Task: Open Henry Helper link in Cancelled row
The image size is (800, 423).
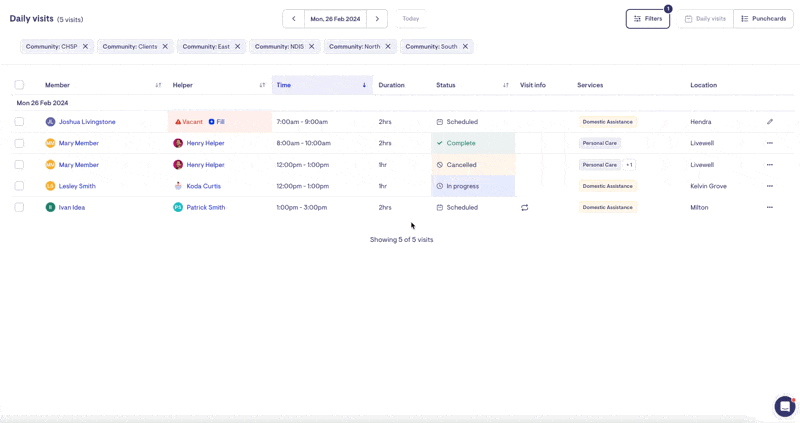Action: tap(205, 165)
